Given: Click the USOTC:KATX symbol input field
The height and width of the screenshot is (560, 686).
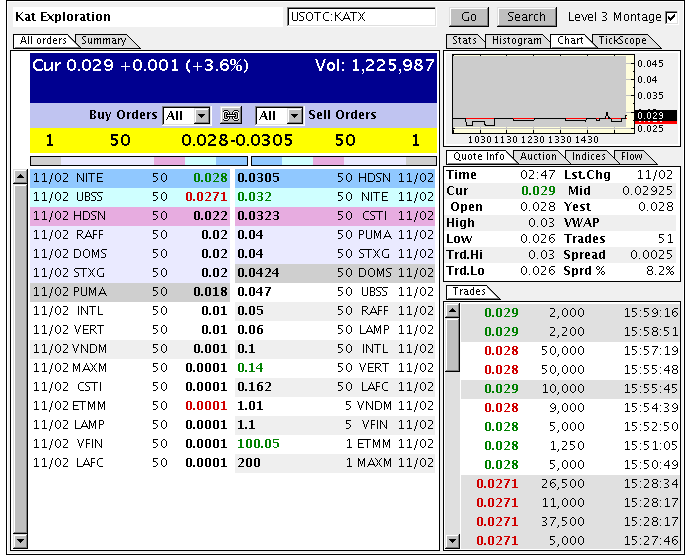Looking at the screenshot, I should [x=361, y=17].
